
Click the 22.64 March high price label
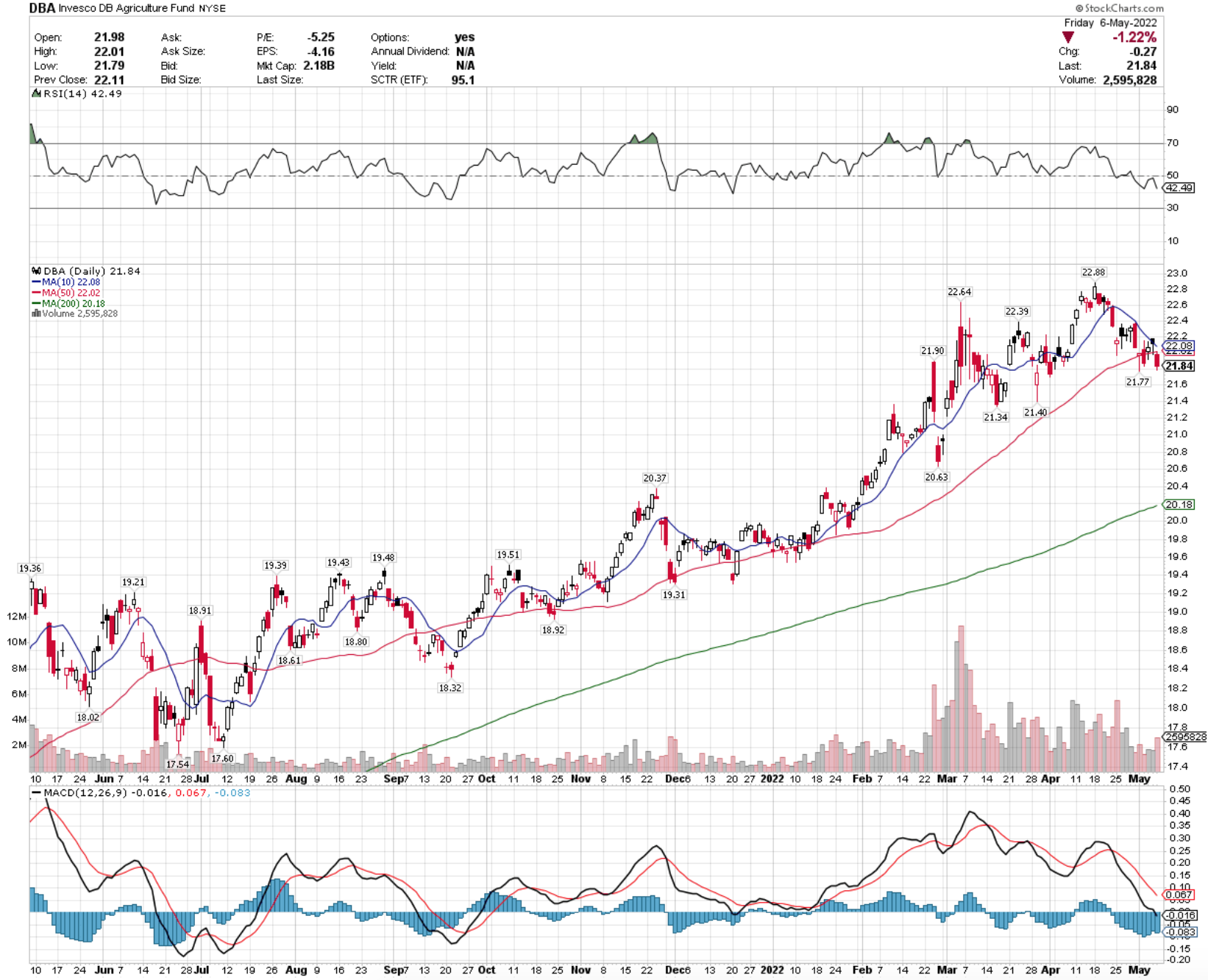pos(959,291)
